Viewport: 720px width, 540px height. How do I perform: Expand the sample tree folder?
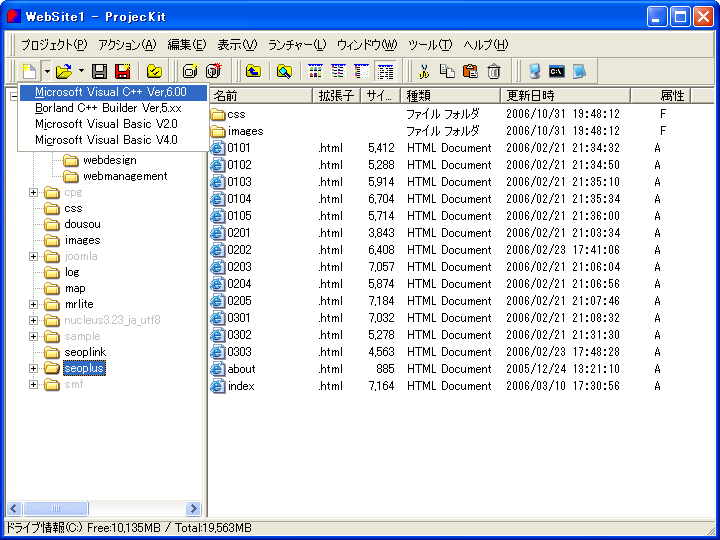point(33,336)
